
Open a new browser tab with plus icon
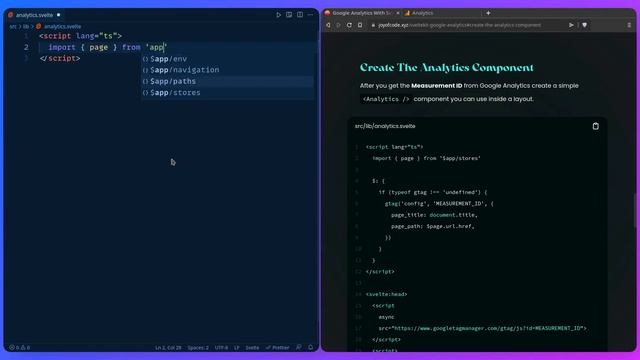coord(488,13)
